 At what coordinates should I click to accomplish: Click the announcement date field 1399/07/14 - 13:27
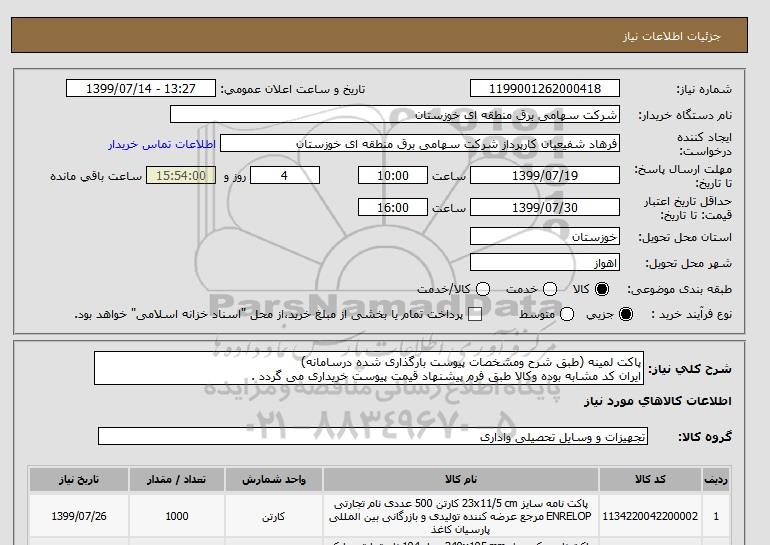(x=141, y=88)
